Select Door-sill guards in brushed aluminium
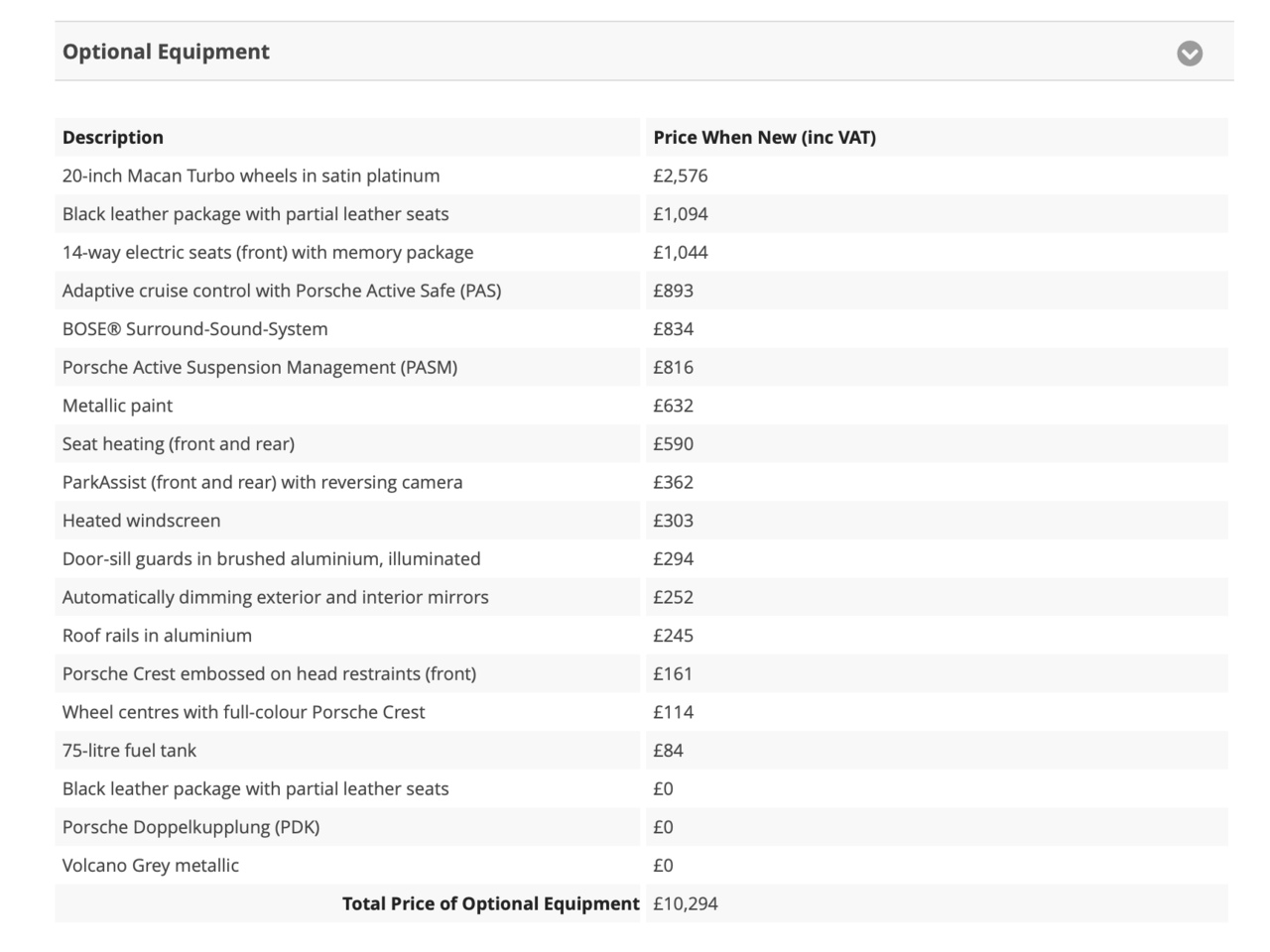This screenshot has width=1270, height=952. 271,559
